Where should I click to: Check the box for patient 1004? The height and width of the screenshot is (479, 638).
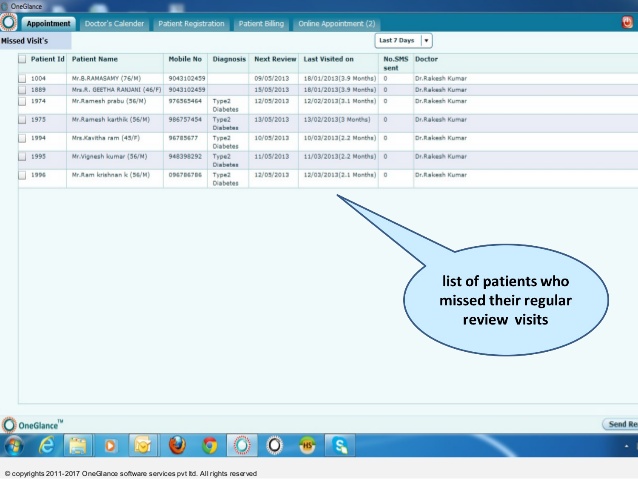pyautogui.click(x=23, y=77)
